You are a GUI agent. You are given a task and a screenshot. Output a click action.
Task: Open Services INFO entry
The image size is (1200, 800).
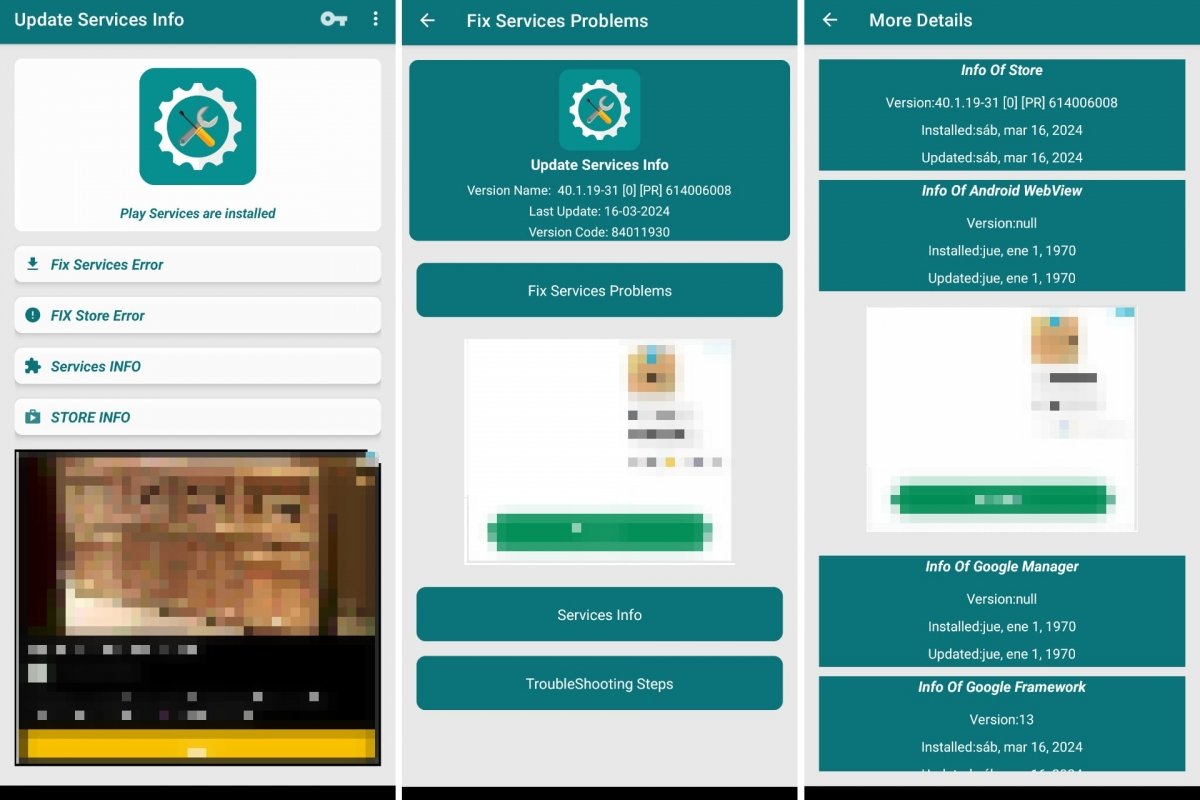click(198, 366)
